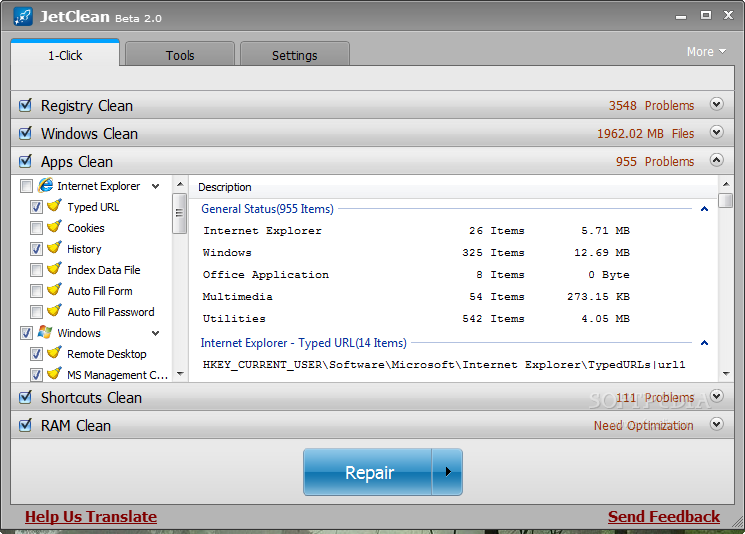
Task: Check the Auto Fill Password checkbox
Action: tap(36, 312)
